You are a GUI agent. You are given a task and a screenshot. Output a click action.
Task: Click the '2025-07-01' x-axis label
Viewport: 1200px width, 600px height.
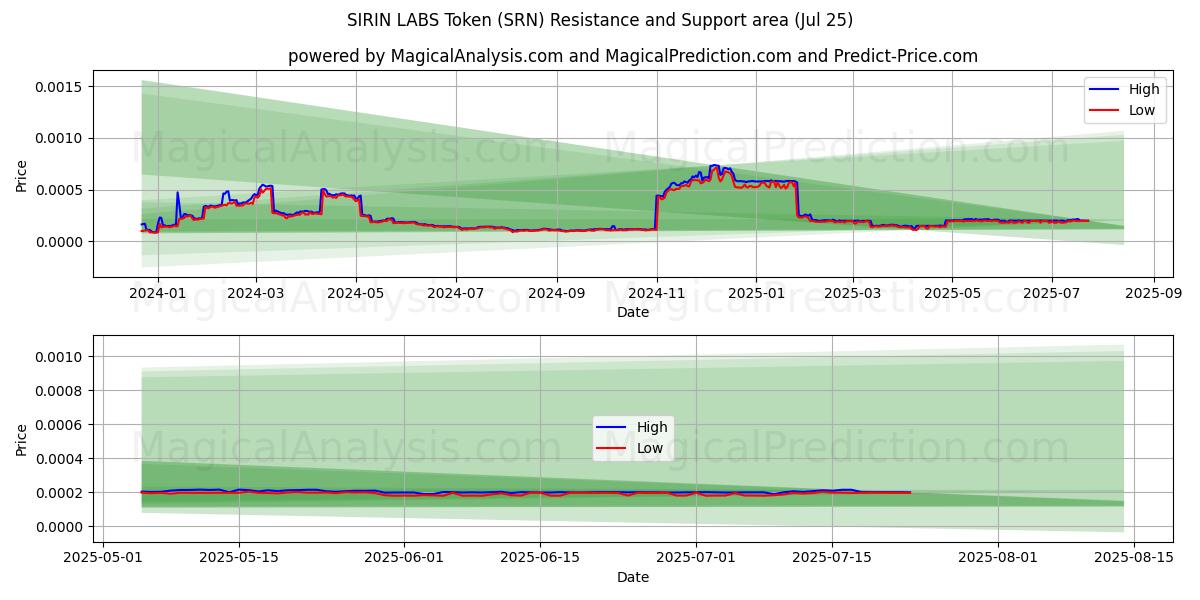coord(695,557)
